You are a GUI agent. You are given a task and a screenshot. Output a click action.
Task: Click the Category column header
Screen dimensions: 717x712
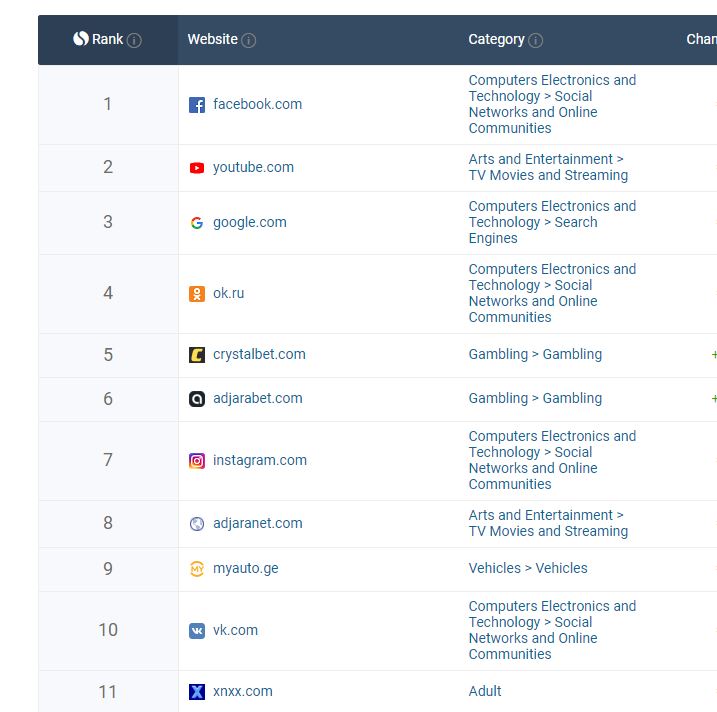pos(497,39)
